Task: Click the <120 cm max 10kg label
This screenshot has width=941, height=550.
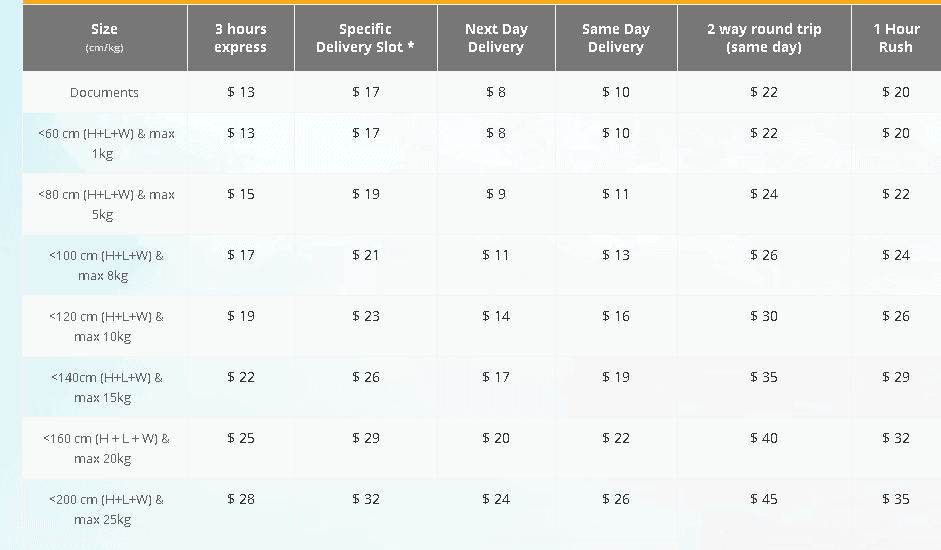Action: (106, 326)
